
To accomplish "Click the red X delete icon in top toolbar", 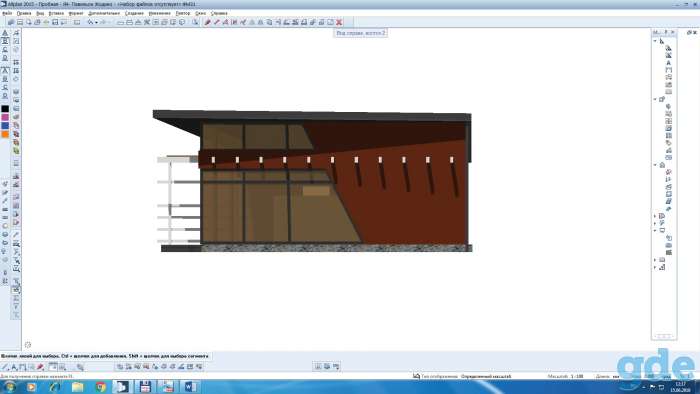I will coord(339,22).
